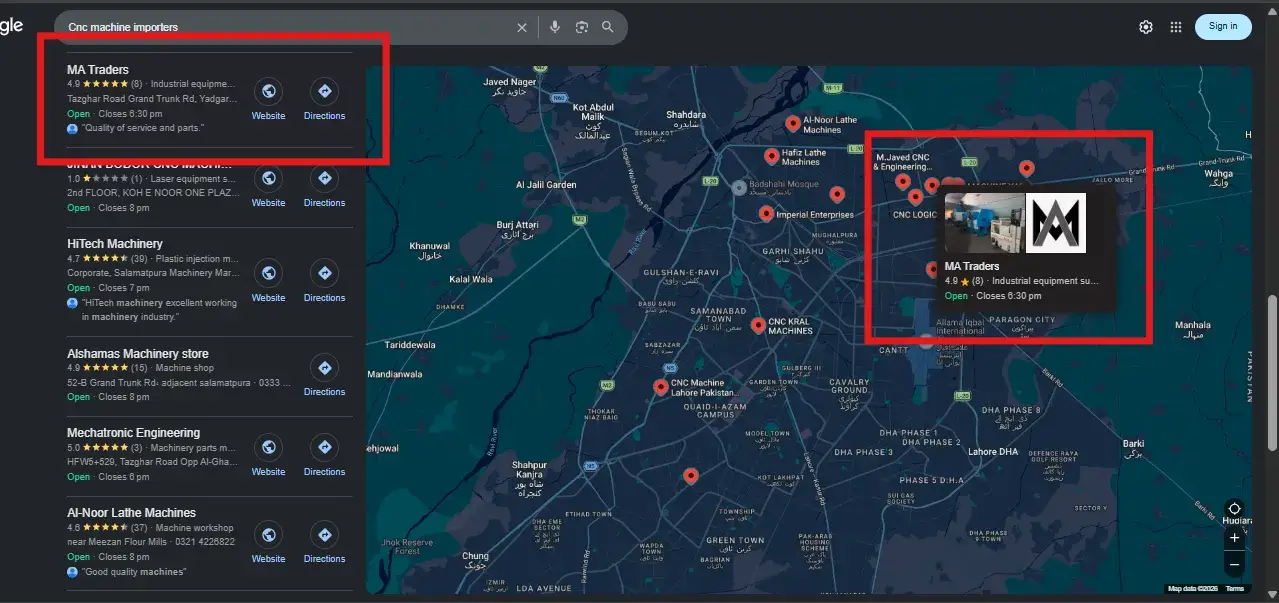1279x603 pixels.
Task: Get directions for KOH E NOOR ONE PLAZA listing
Action: click(x=324, y=179)
